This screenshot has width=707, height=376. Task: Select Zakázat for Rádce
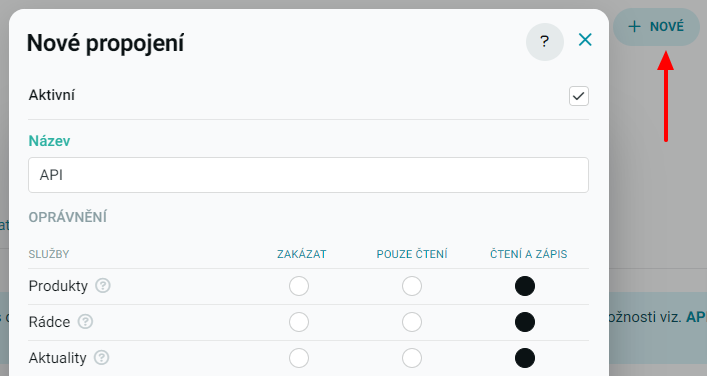click(x=299, y=322)
